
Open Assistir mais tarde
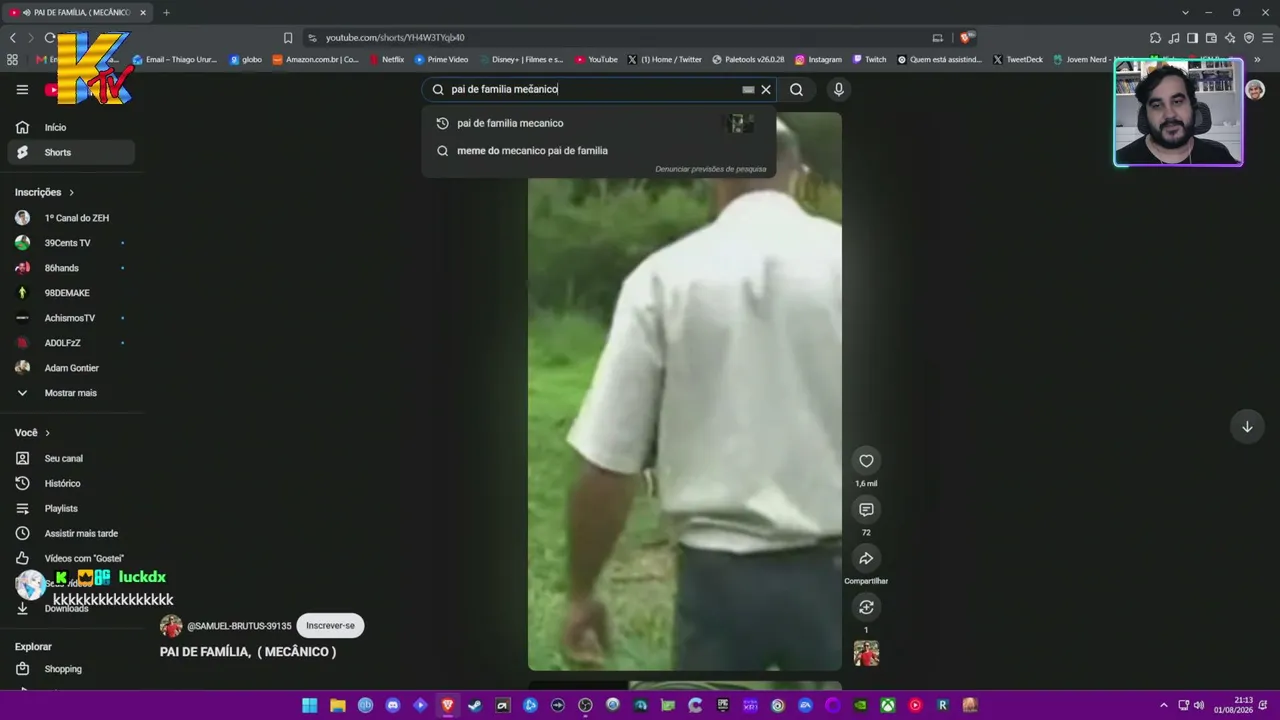[x=71, y=533]
